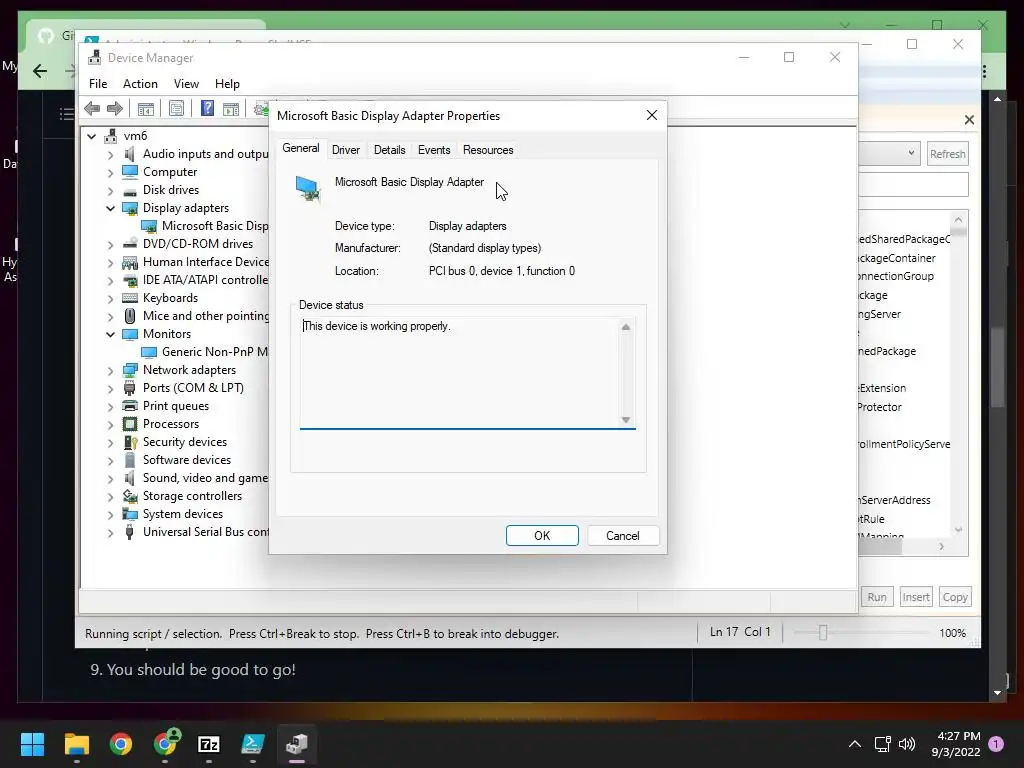Click the Keyboards category icon
This screenshot has height=768, width=1024.
tap(130, 298)
